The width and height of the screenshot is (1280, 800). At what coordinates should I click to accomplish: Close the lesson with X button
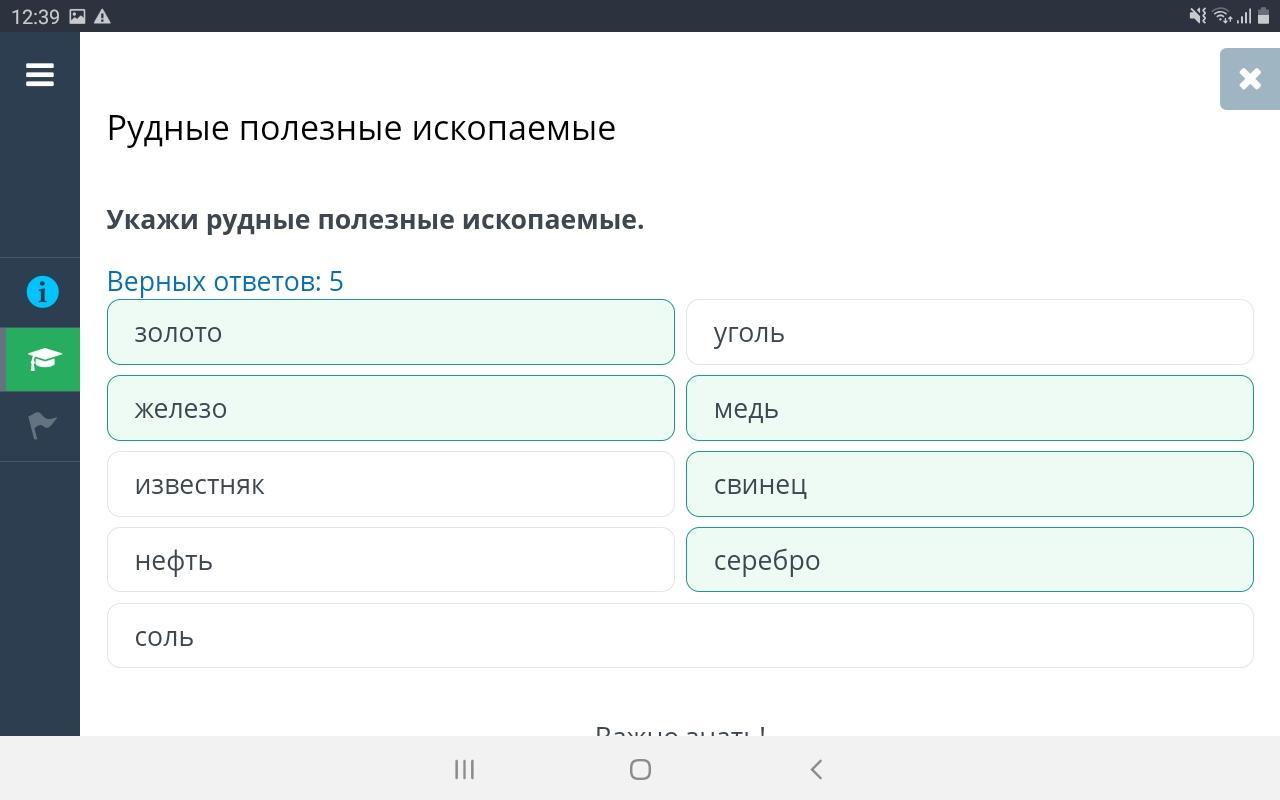click(1249, 79)
